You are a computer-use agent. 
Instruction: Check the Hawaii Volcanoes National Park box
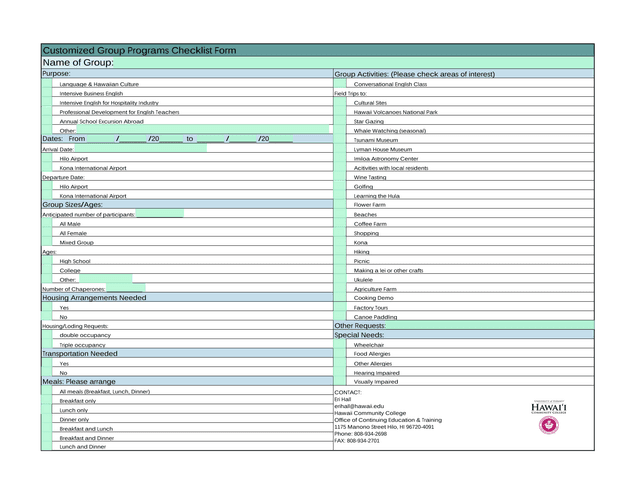click(x=341, y=112)
